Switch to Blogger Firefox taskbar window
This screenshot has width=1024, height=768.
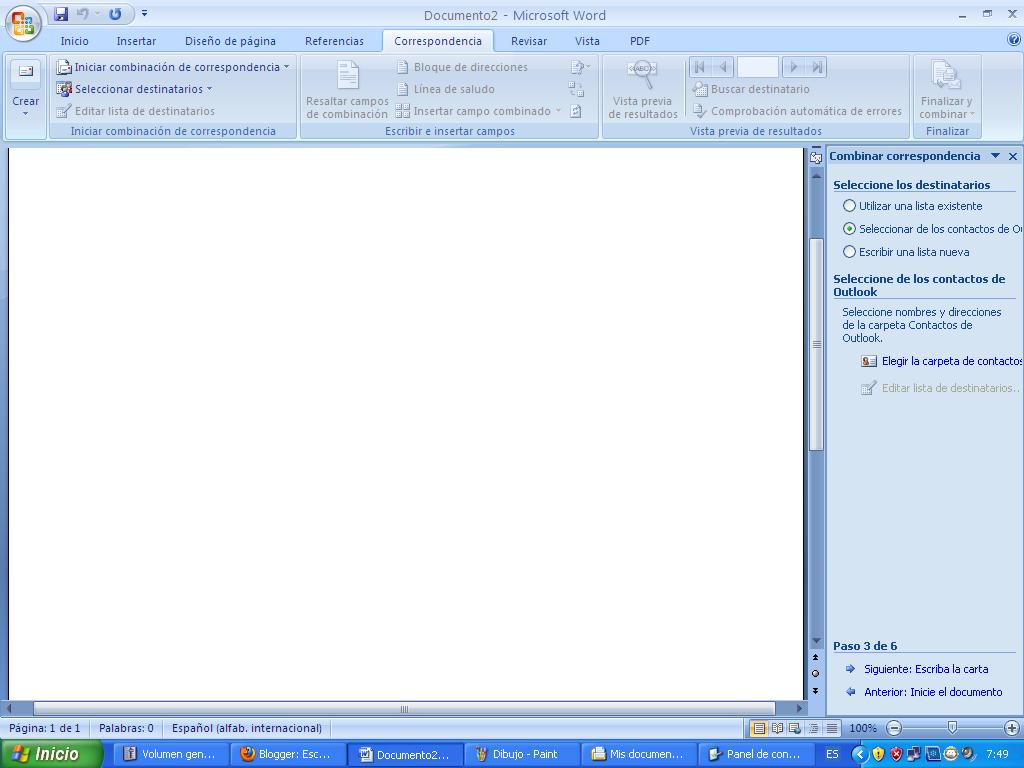pos(287,754)
